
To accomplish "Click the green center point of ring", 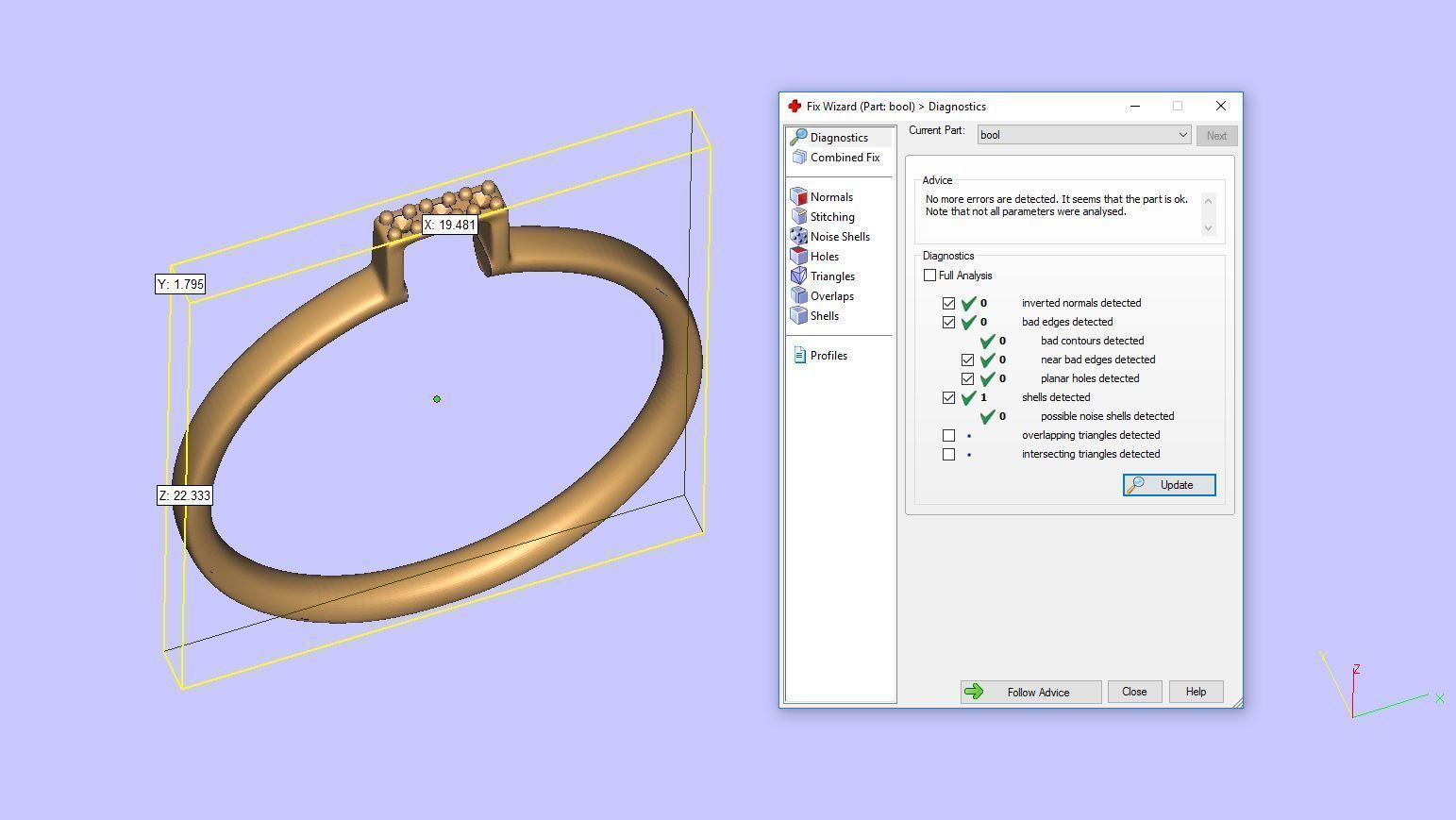I will point(437,399).
